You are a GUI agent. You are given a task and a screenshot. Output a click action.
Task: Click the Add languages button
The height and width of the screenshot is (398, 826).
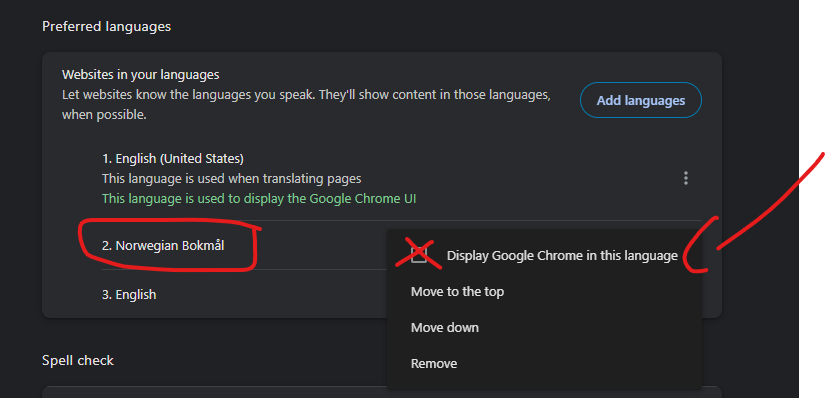(641, 100)
